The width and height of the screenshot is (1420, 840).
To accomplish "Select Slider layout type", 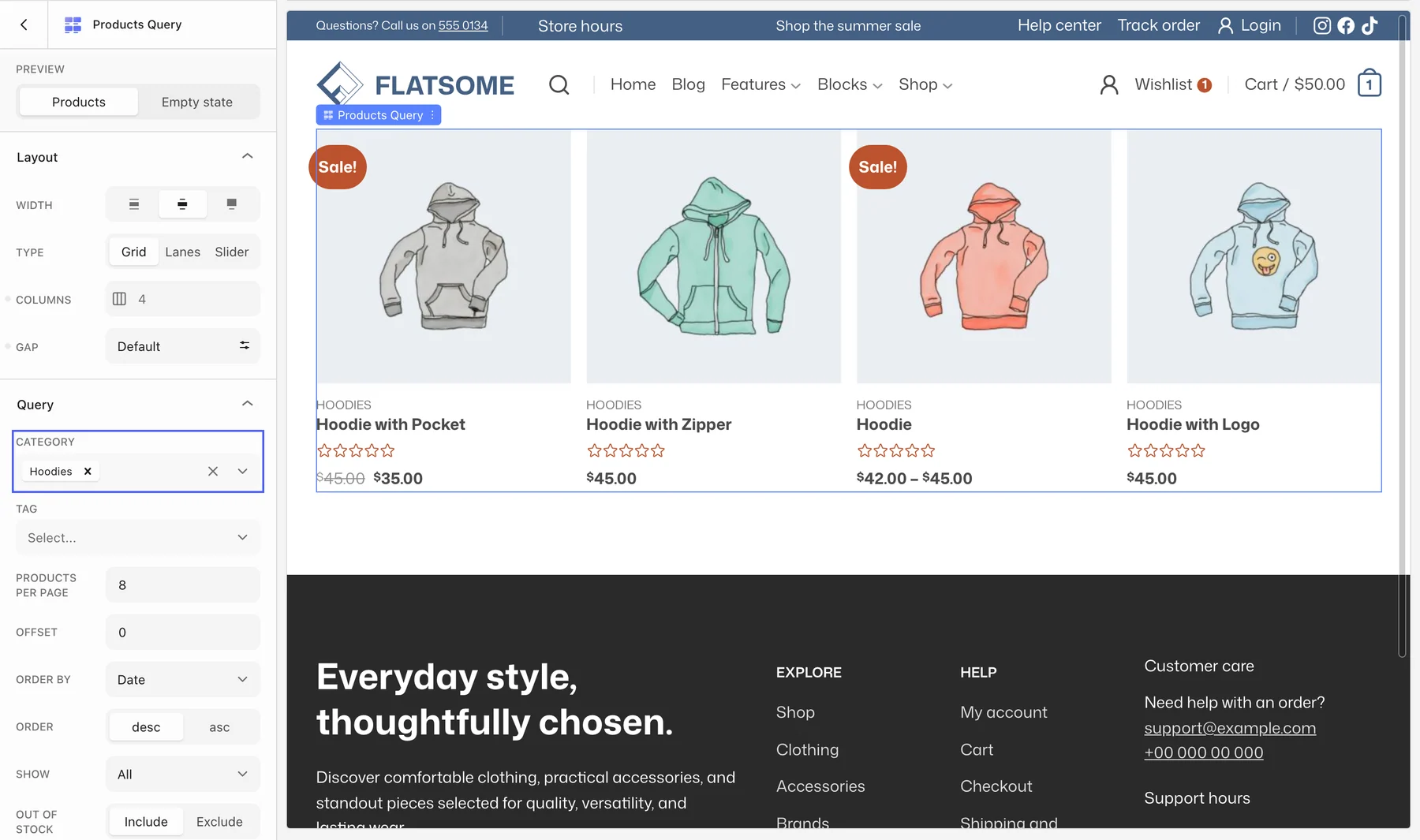I will point(232,252).
